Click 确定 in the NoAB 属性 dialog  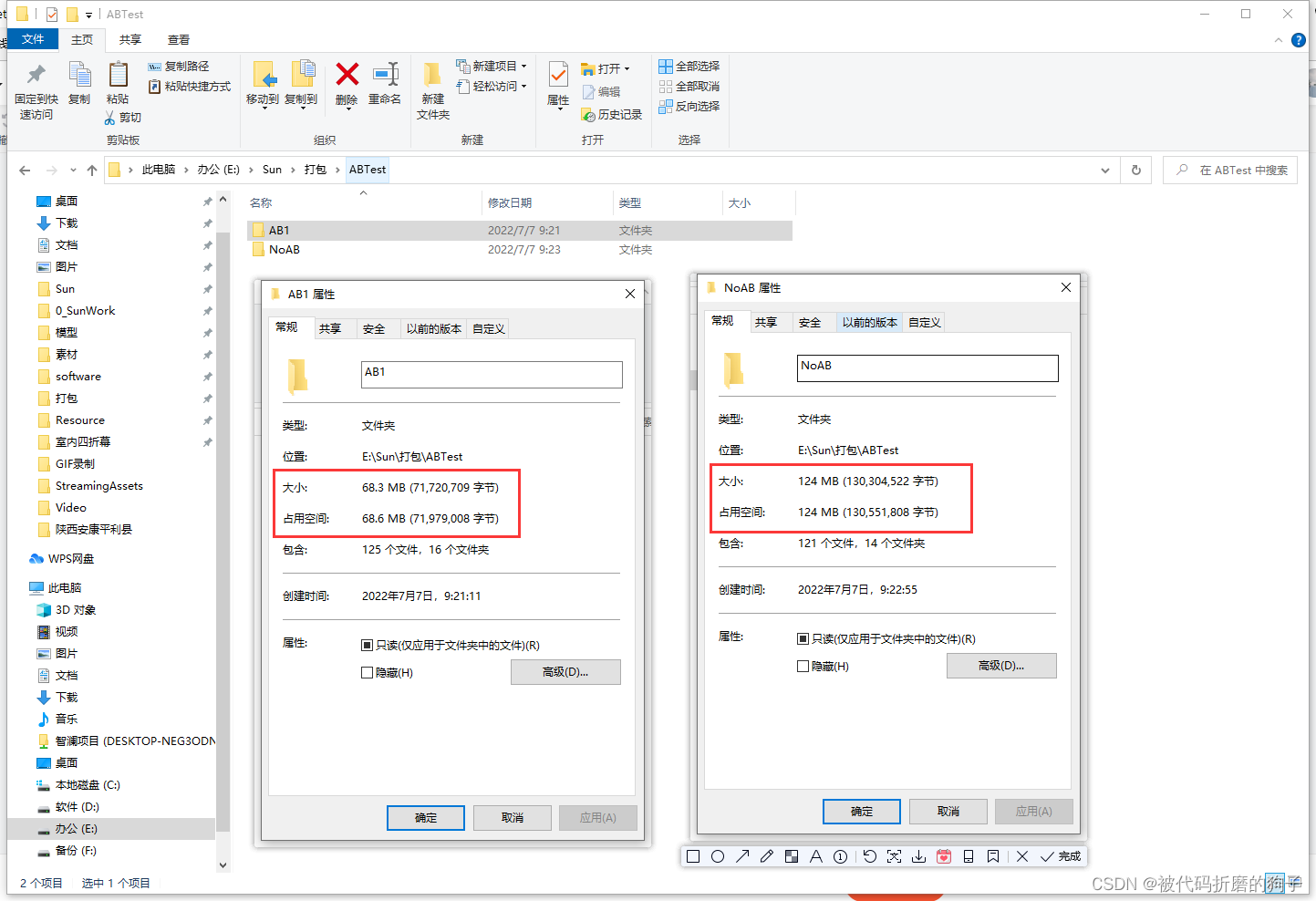pyautogui.click(x=862, y=812)
